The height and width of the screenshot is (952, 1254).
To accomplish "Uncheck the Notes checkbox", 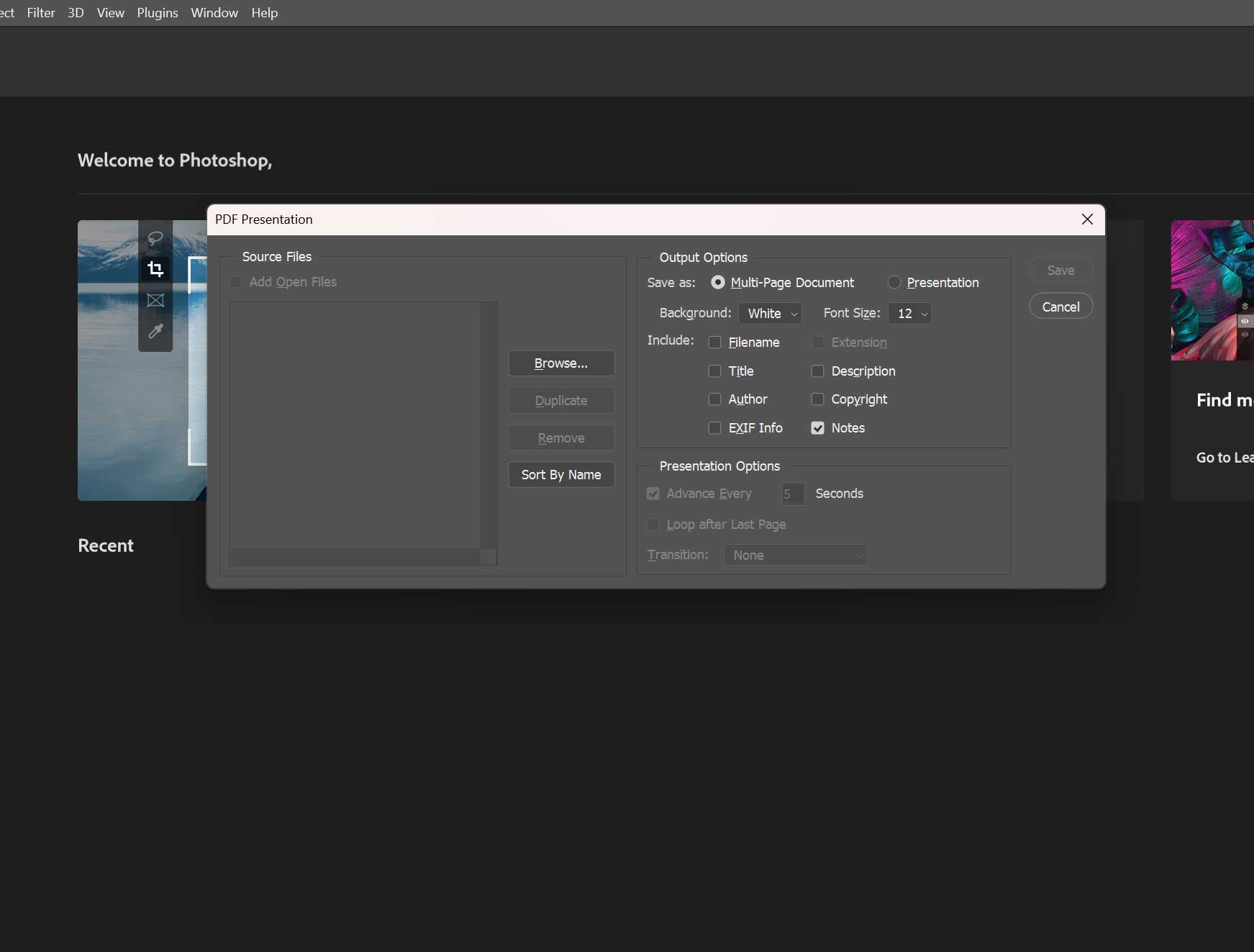I will coord(817,428).
